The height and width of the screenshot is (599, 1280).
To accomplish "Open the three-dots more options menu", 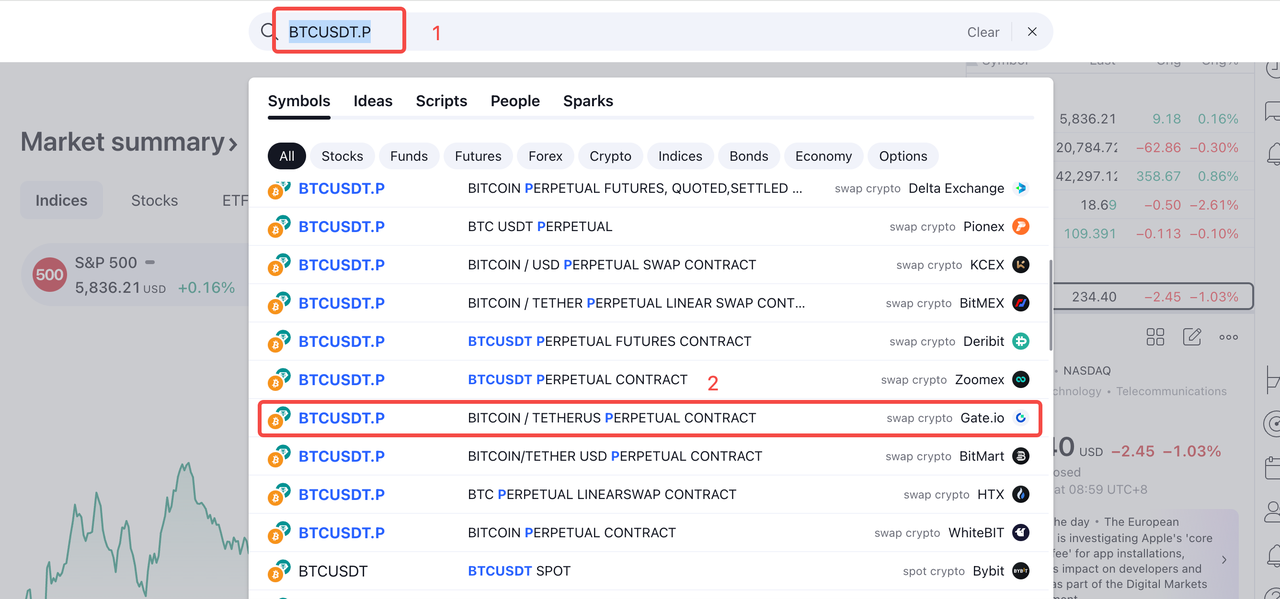I will click(1228, 337).
